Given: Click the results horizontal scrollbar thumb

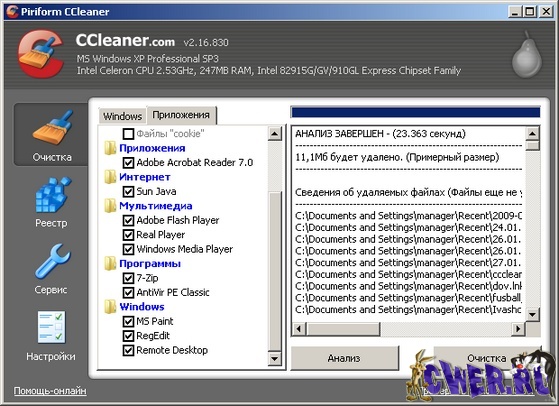Looking at the screenshot, I should click(343, 328).
